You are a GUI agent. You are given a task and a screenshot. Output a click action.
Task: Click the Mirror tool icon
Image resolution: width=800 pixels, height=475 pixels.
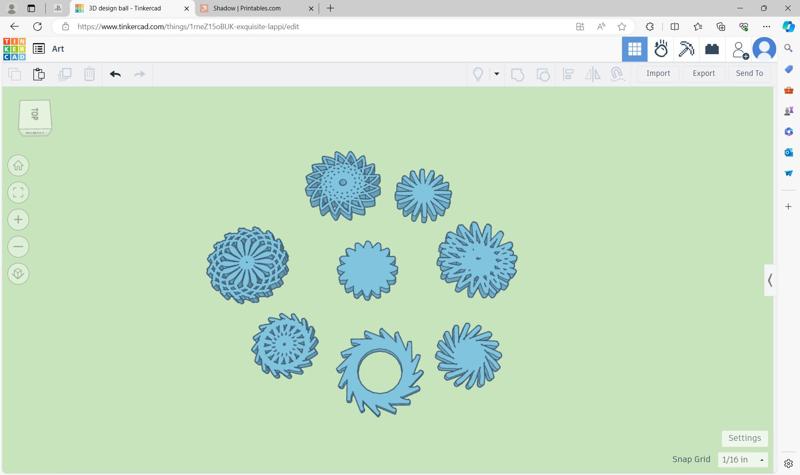592,74
